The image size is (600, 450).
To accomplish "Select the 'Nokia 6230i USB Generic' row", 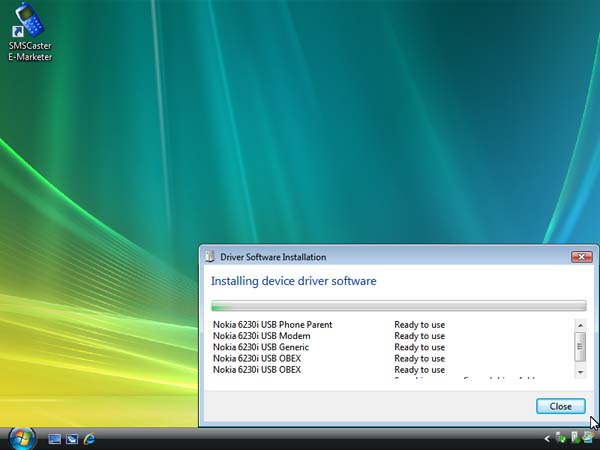I will (261, 347).
